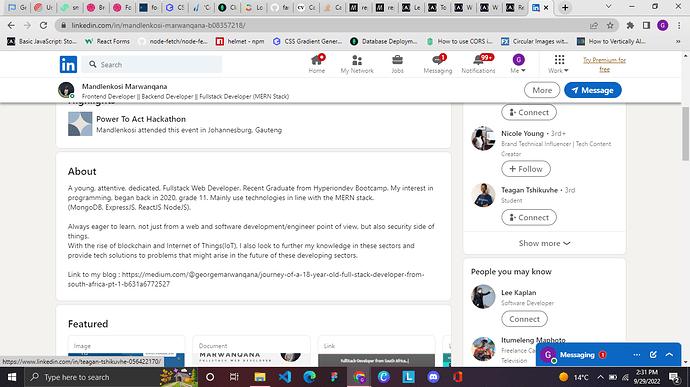
Task: Send a Message to Mandlenkosi
Action: pyautogui.click(x=592, y=90)
